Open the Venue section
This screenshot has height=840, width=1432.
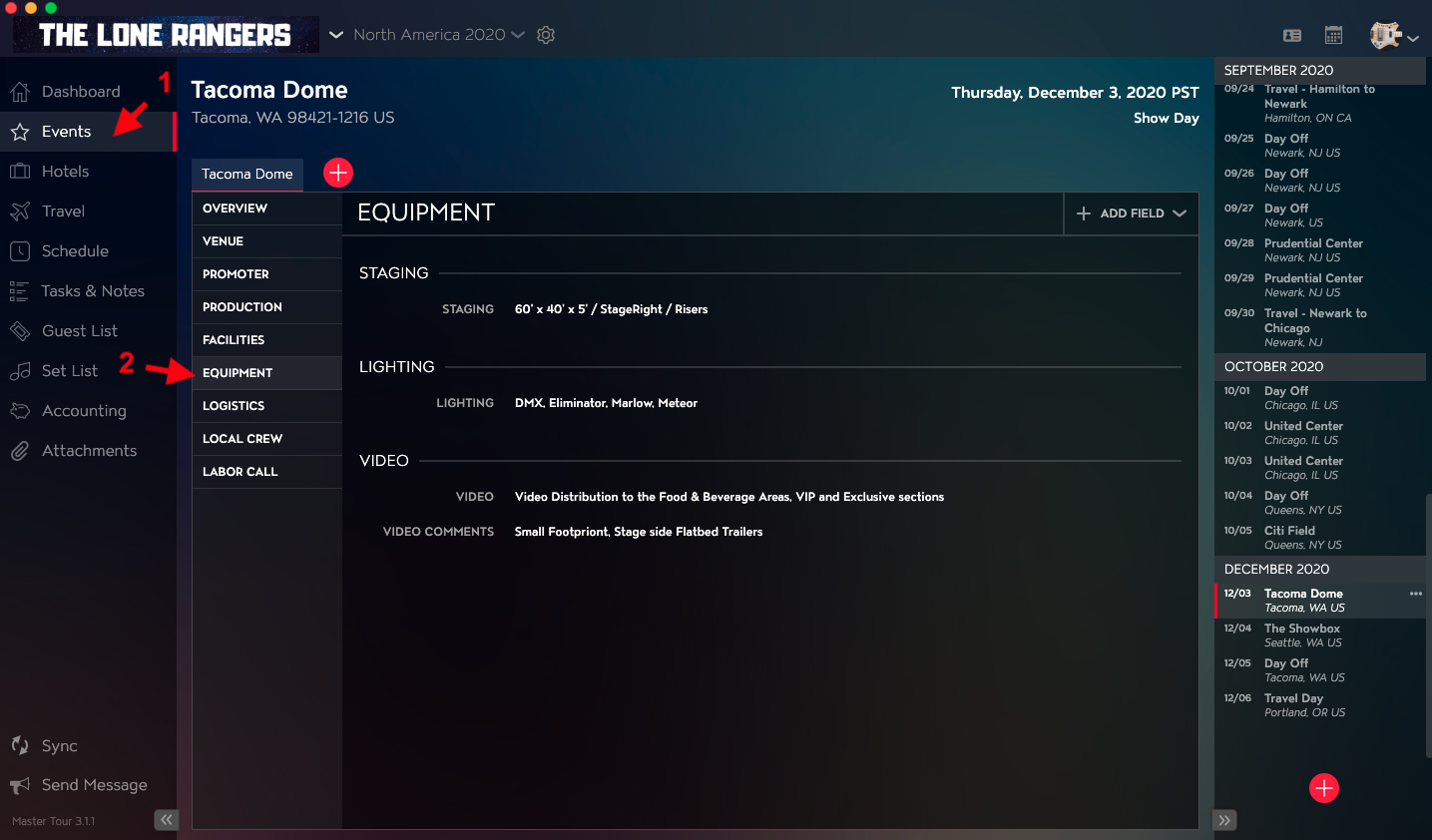(266, 241)
